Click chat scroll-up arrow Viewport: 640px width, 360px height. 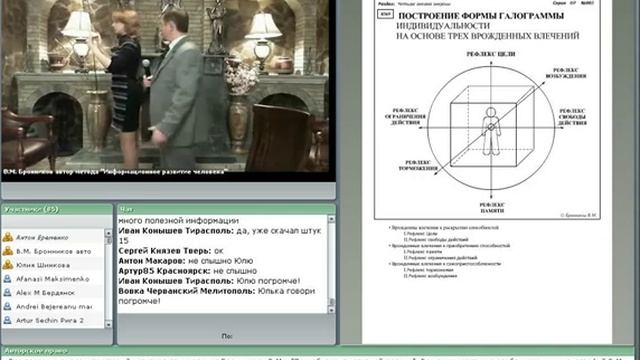point(331,219)
